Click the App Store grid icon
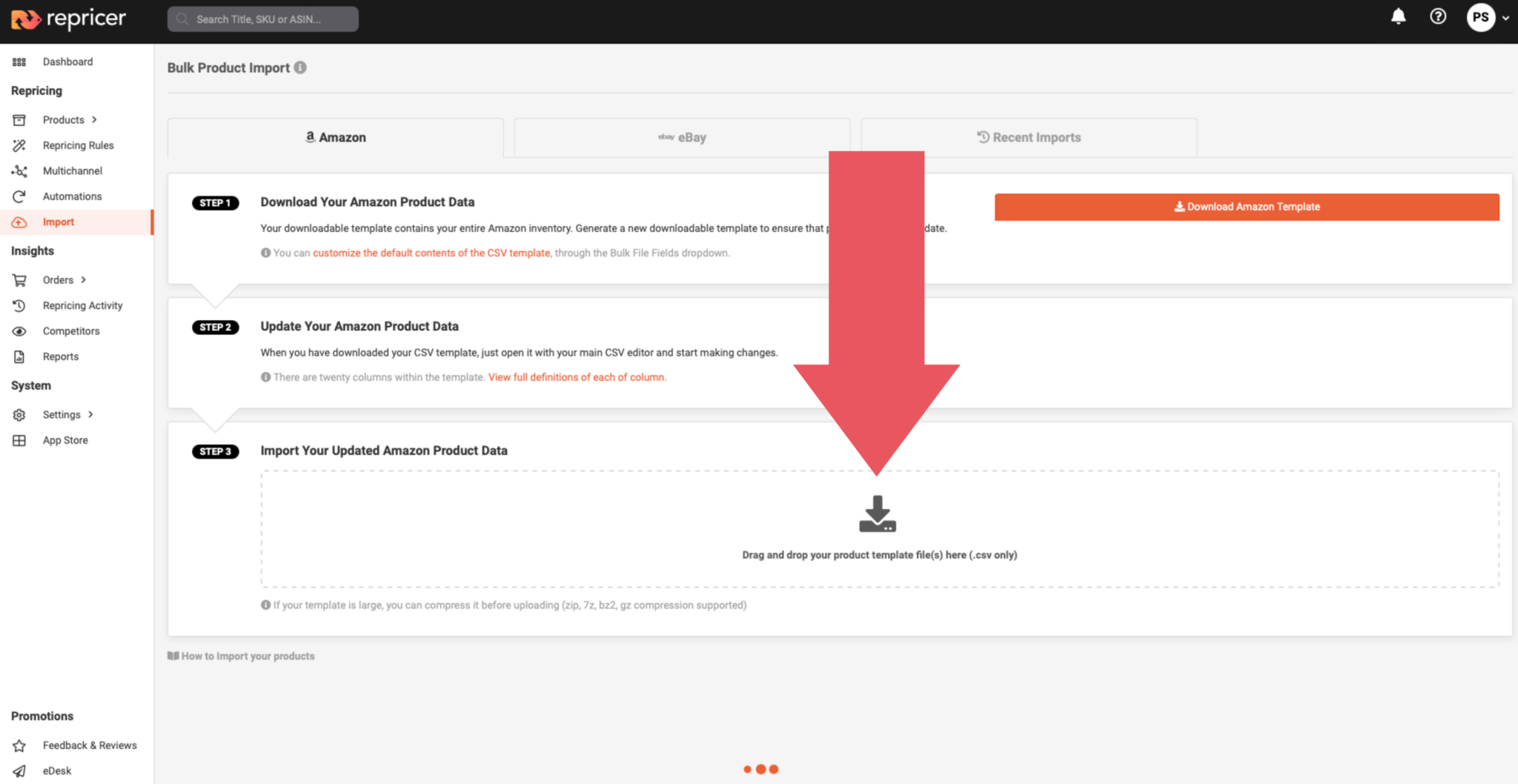 click(19, 440)
